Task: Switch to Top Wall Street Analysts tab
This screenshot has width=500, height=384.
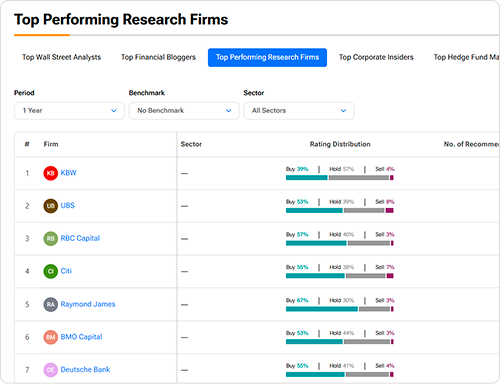Action: coord(61,57)
